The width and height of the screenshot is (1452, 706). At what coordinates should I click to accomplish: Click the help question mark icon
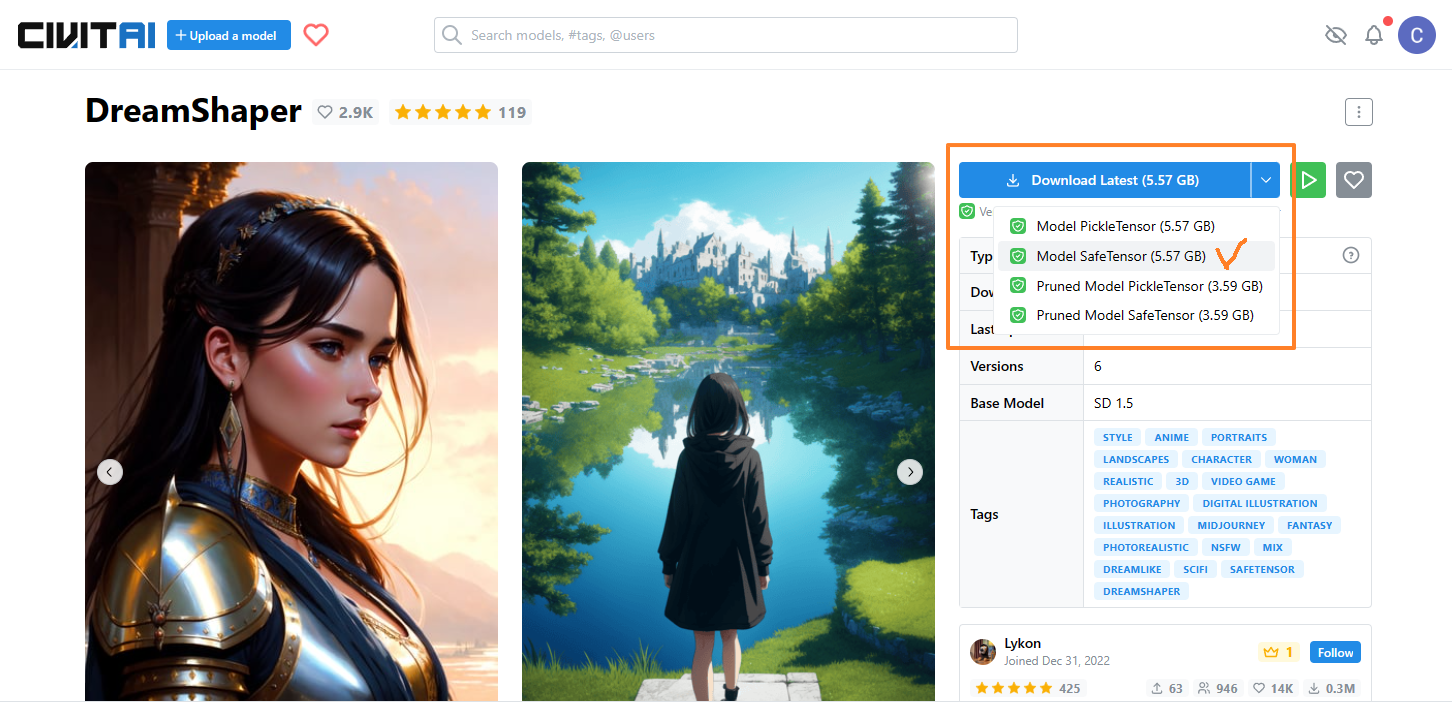(x=1351, y=255)
